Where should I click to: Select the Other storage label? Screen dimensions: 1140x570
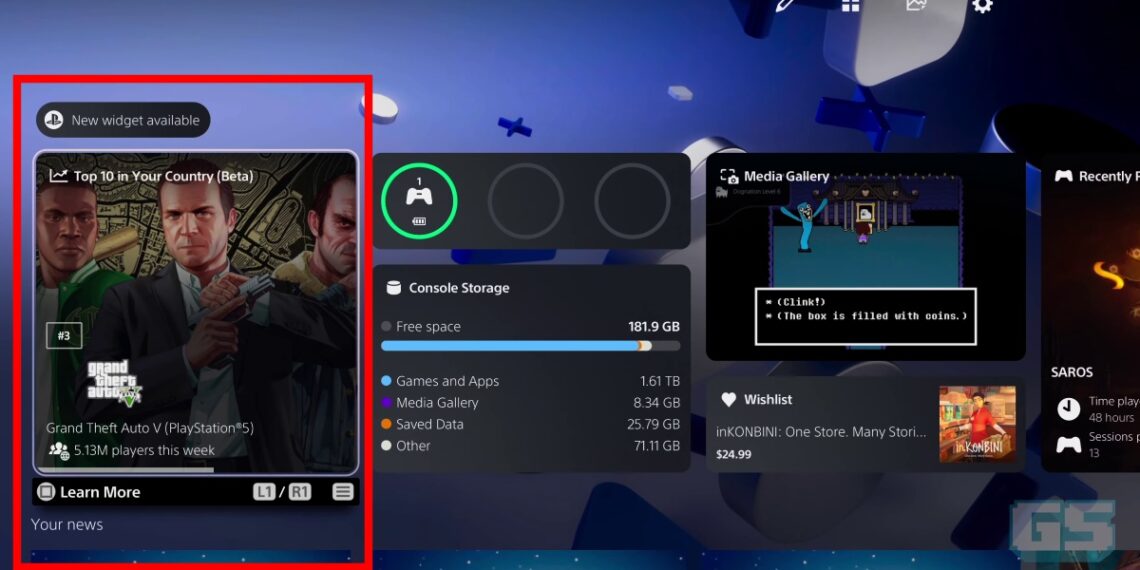tap(413, 446)
